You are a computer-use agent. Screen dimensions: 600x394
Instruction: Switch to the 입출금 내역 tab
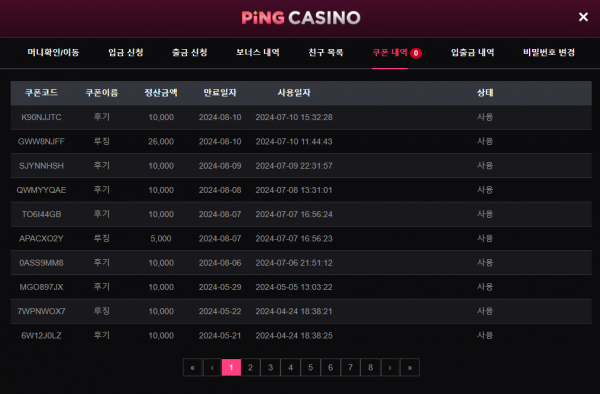472,52
